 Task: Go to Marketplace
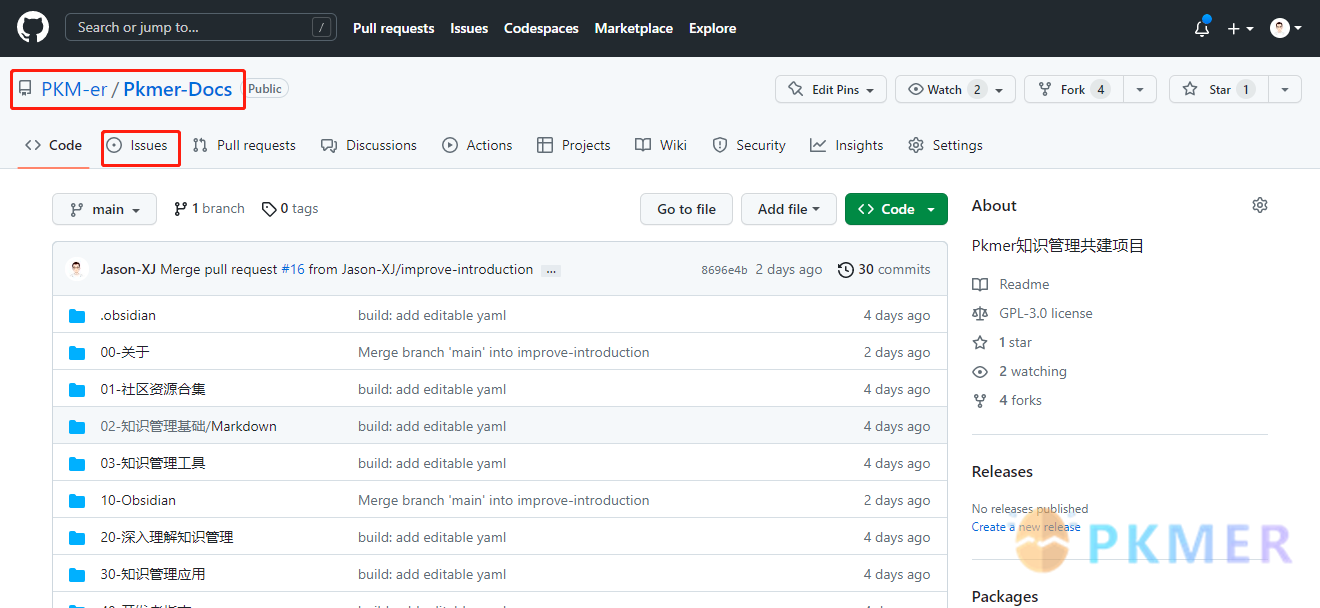pos(634,28)
